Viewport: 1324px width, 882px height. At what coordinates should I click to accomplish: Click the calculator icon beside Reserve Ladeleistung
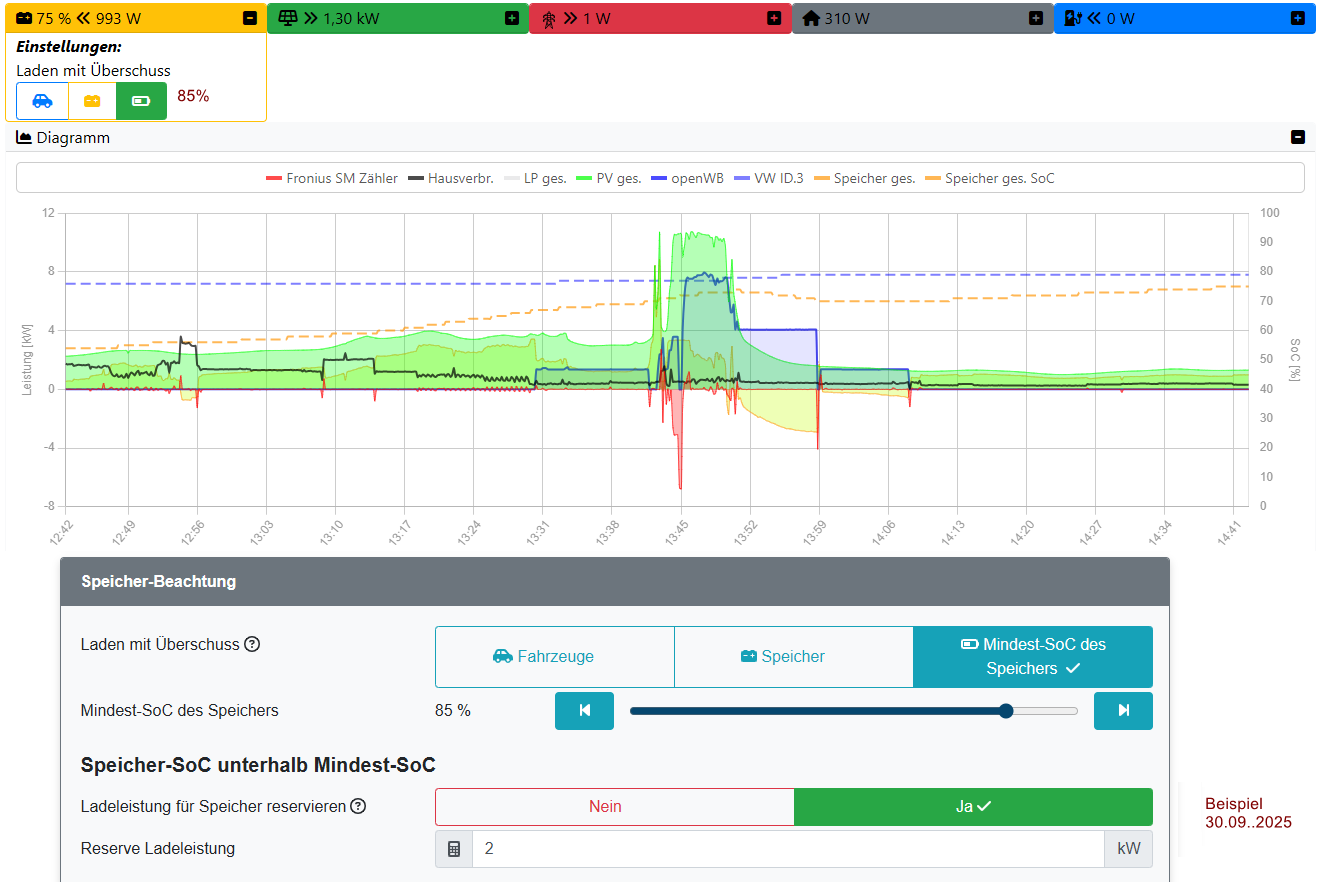(454, 849)
